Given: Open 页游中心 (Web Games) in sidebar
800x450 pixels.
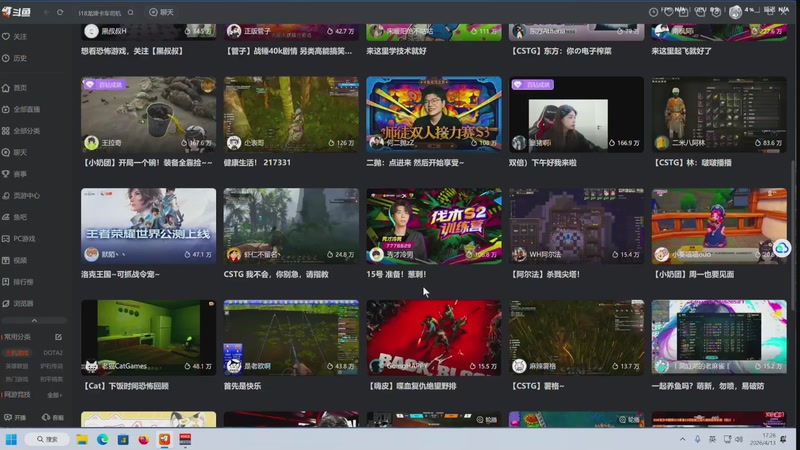Looking at the screenshot, I should point(21,195).
